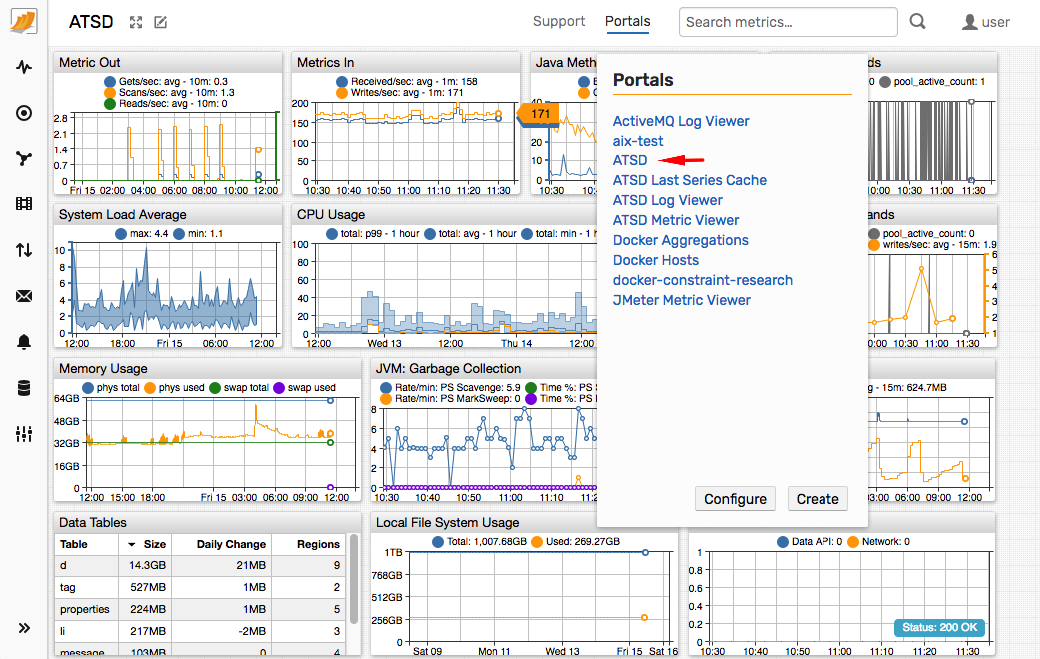Open the metrics pulse icon in sidebar

pos(24,67)
